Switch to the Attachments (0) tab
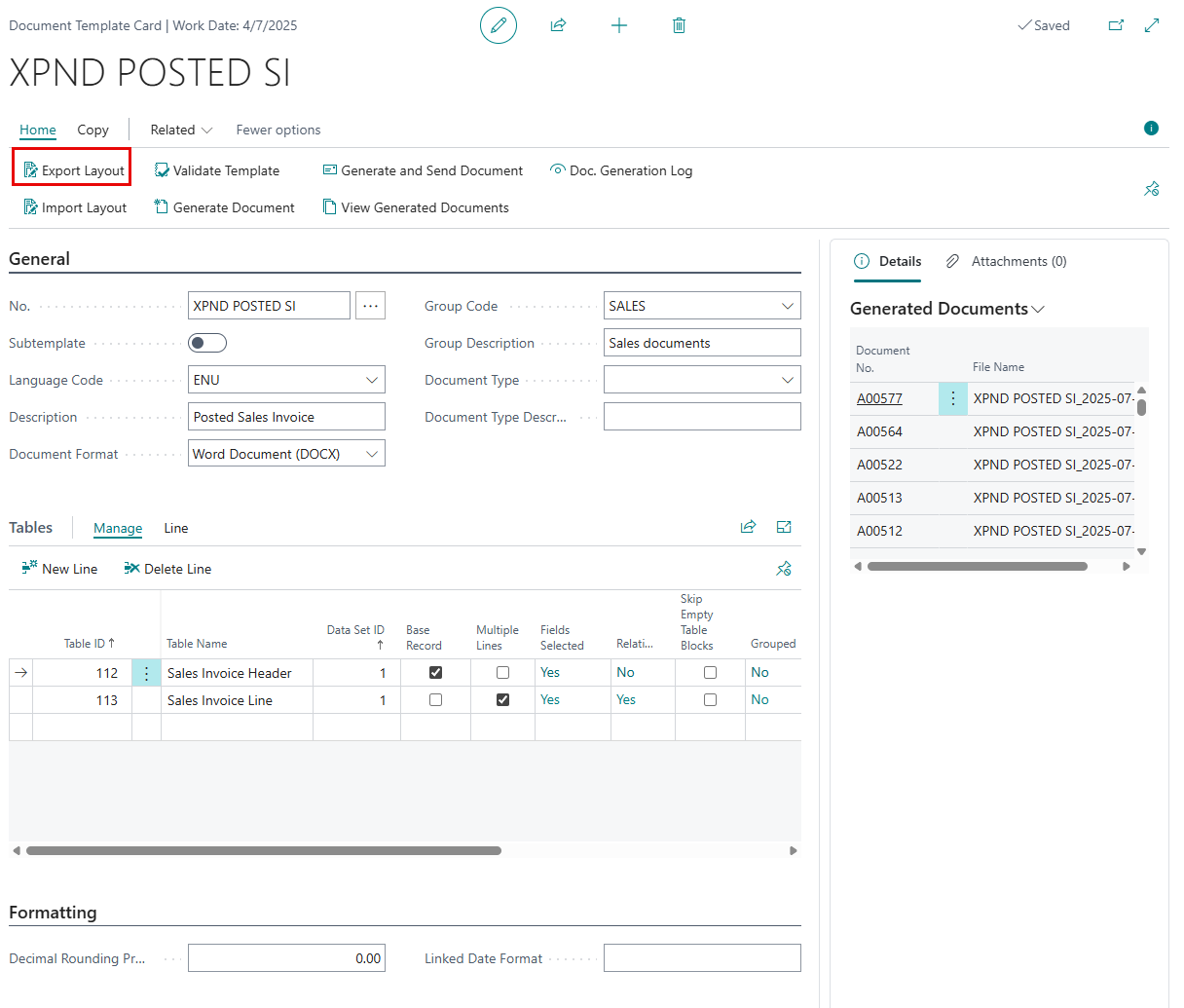Viewport: 1184px width, 1008px height. coord(1007,261)
